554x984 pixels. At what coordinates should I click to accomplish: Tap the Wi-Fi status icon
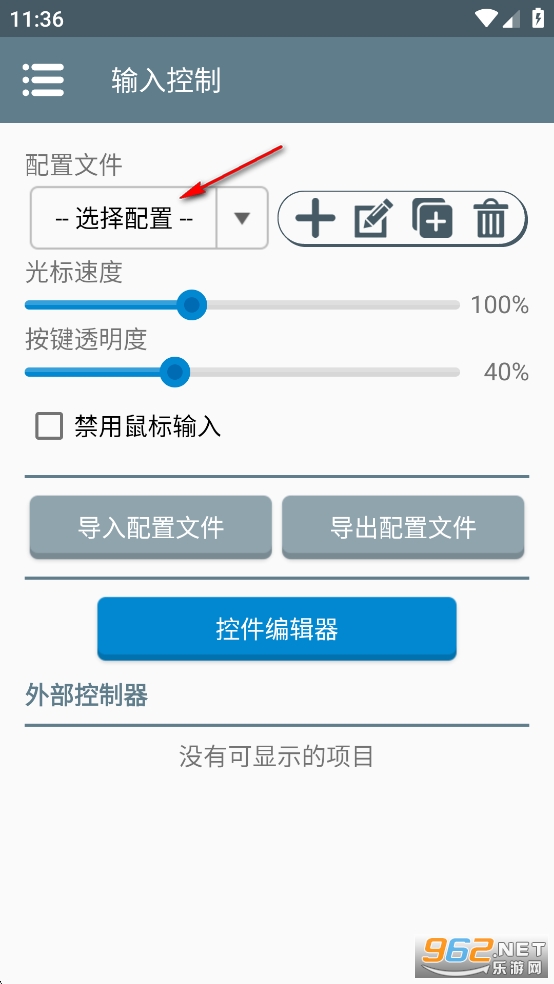click(x=487, y=19)
